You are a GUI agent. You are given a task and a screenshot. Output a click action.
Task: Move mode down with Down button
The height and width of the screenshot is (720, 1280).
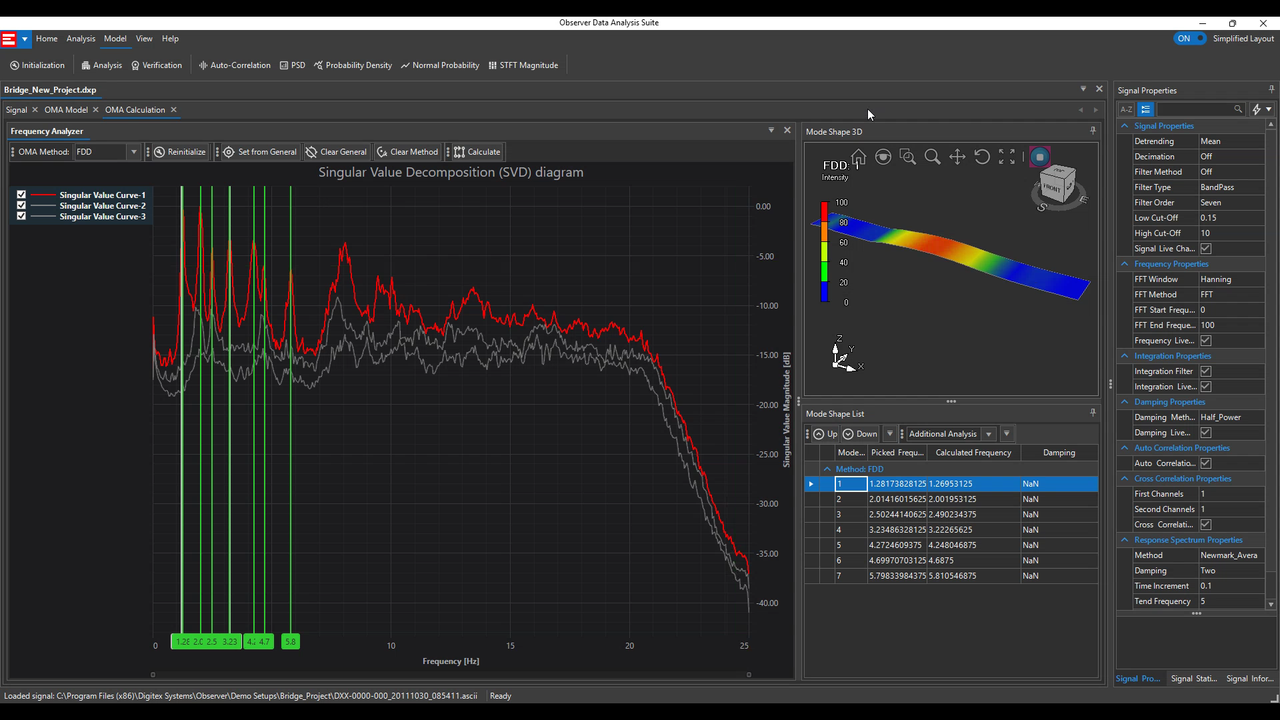pos(860,434)
